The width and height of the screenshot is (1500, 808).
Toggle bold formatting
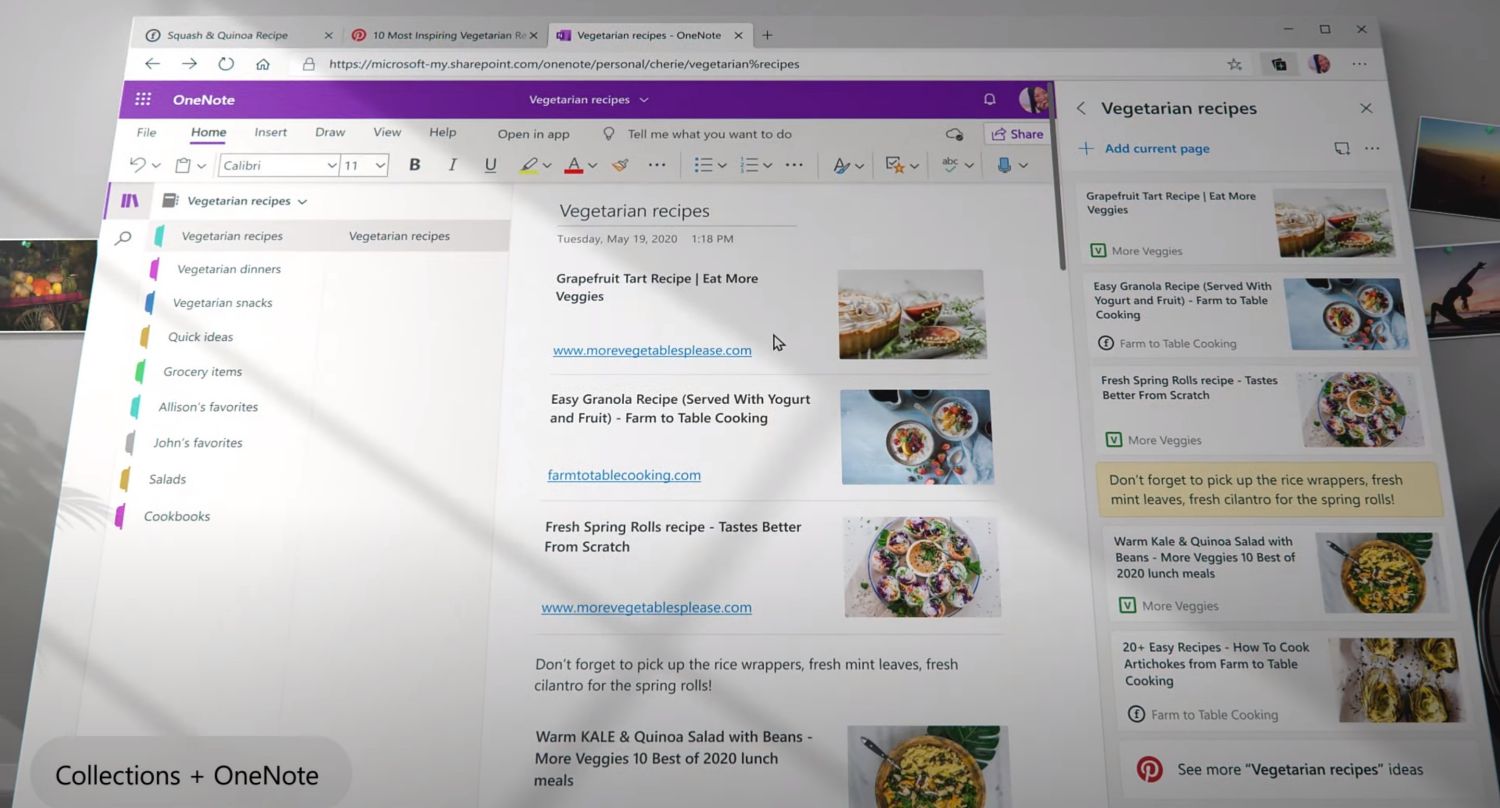pyautogui.click(x=414, y=165)
